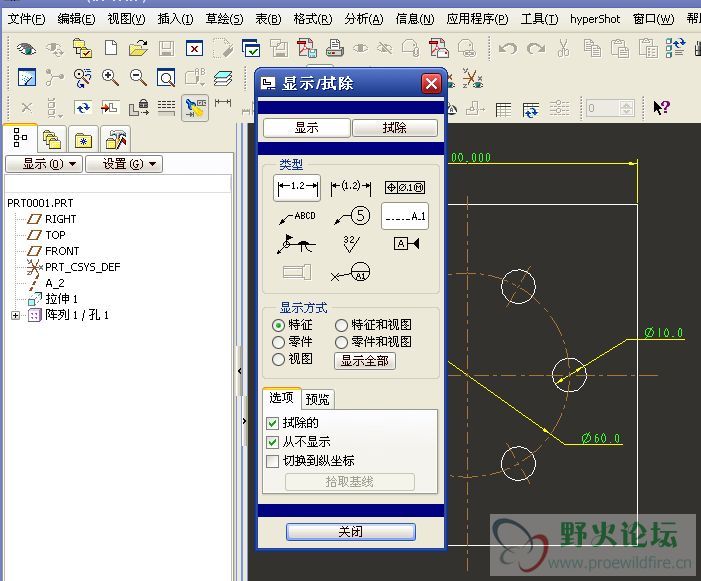Open the 分析(A) menu
701x581 pixels.
[x=364, y=19]
